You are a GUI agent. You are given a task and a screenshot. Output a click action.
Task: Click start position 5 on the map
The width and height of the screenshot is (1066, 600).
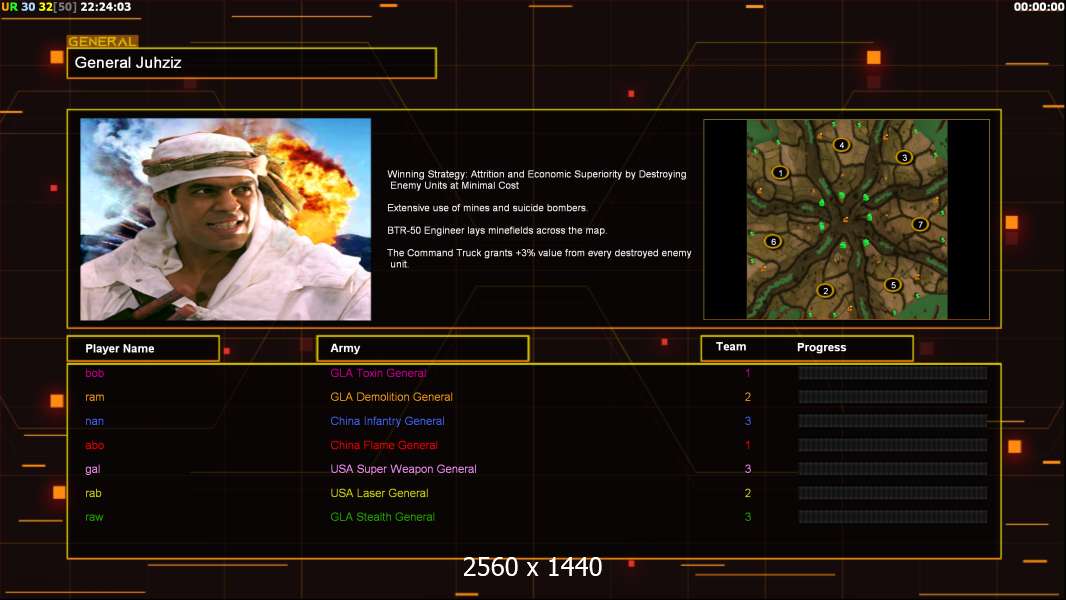893,285
